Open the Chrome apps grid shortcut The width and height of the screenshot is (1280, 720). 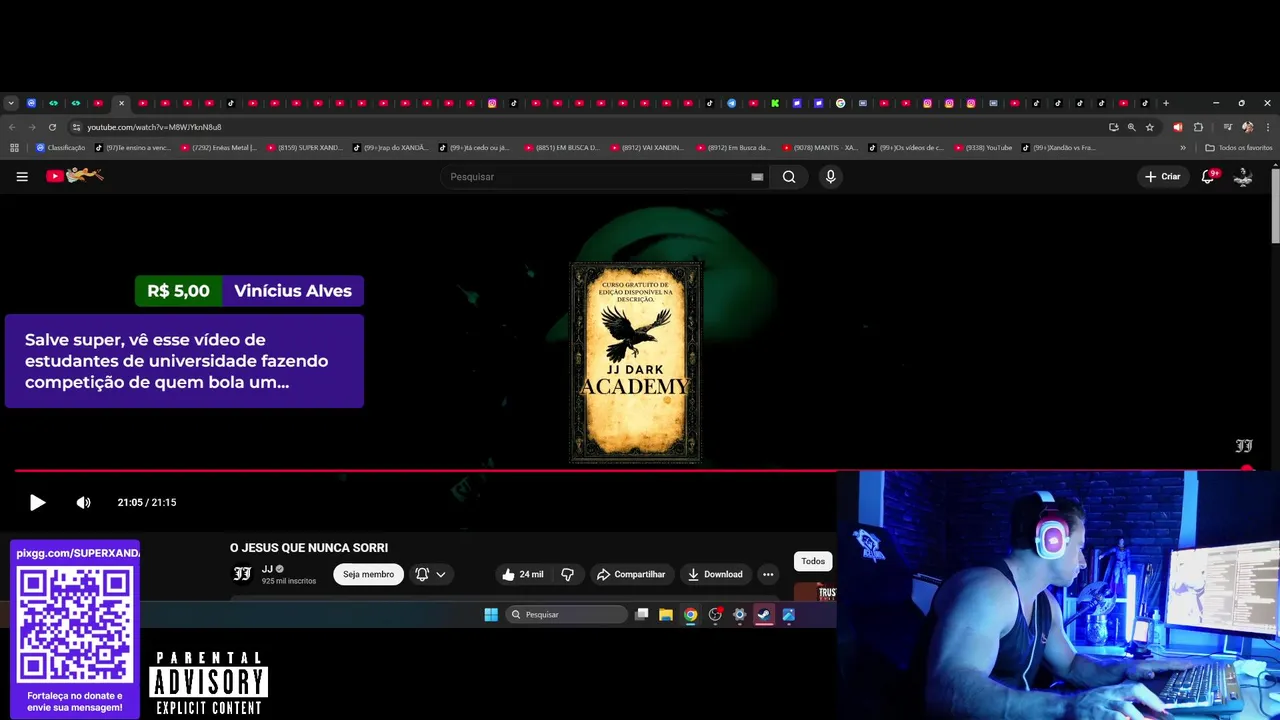tap(14, 148)
